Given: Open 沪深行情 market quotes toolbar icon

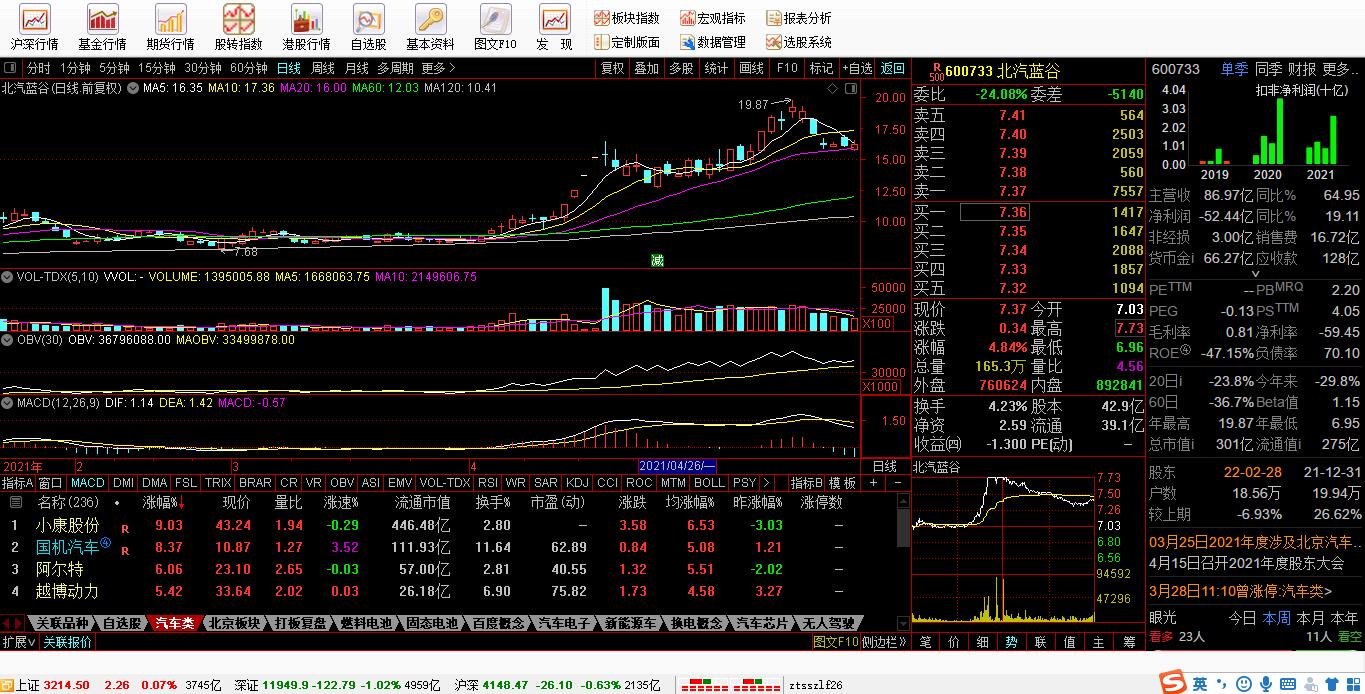Looking at the screenshot, I should click(35, 28).
